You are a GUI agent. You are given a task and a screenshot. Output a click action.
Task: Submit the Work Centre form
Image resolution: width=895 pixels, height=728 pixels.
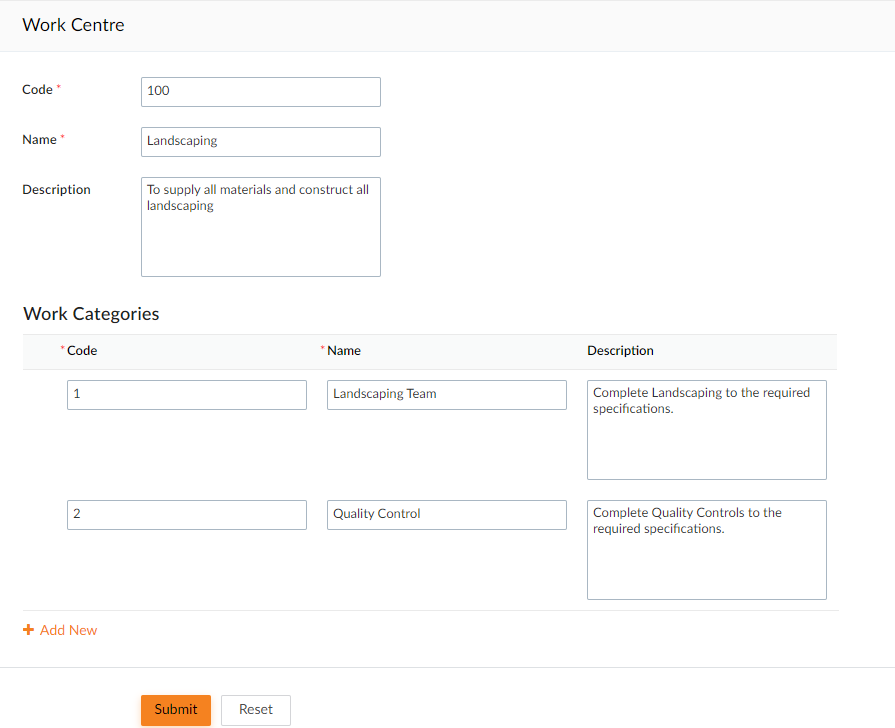tap(176, 710)
